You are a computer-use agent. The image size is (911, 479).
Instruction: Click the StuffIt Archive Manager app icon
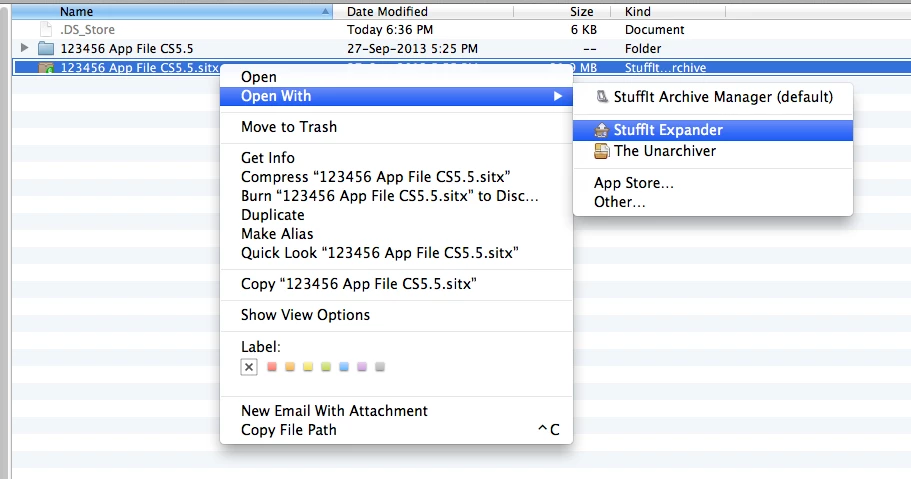pyautogui.click(x=602, y=96)
